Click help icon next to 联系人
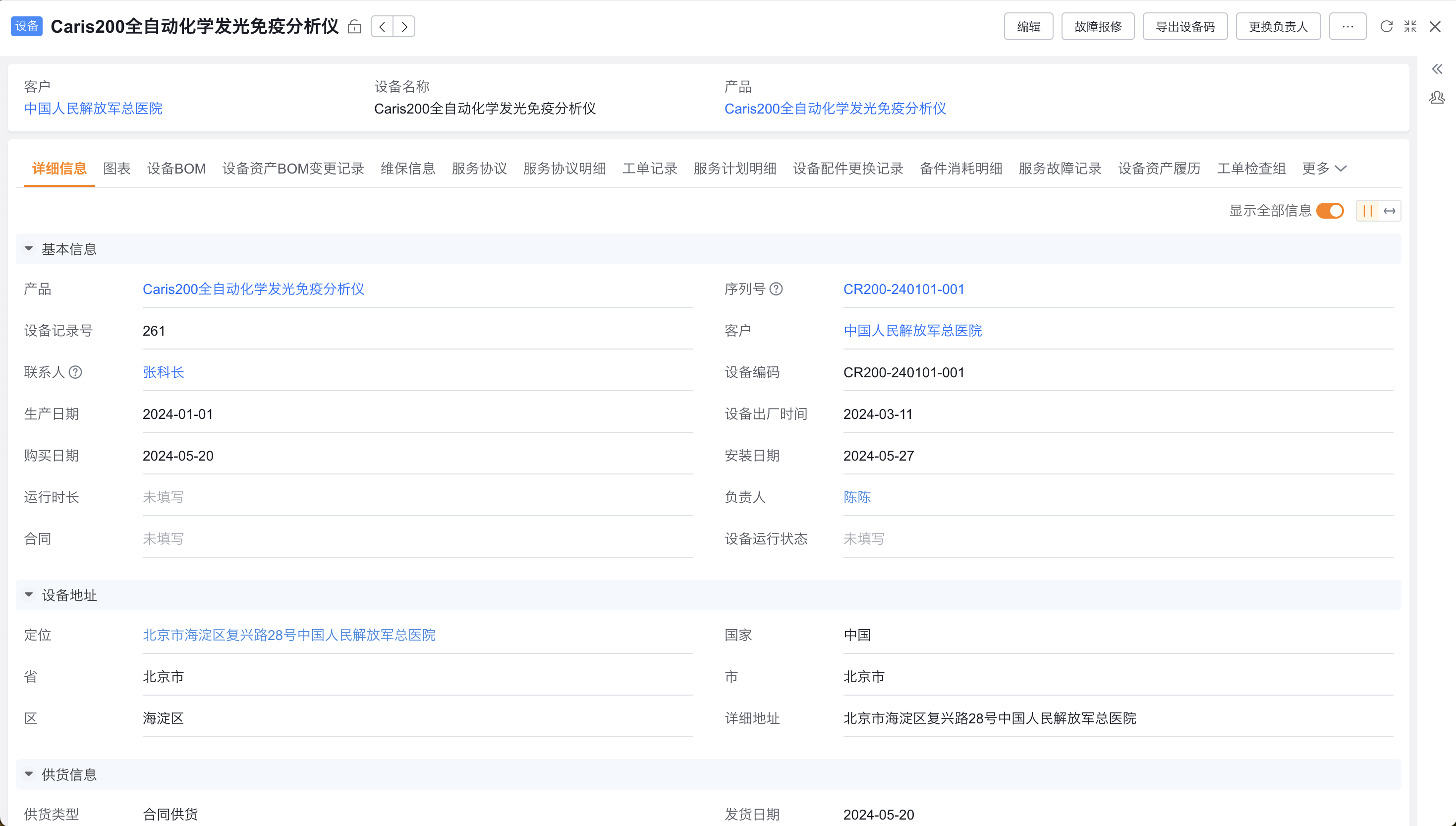The height and width of the screenshot is (826, 1456). 75,372
